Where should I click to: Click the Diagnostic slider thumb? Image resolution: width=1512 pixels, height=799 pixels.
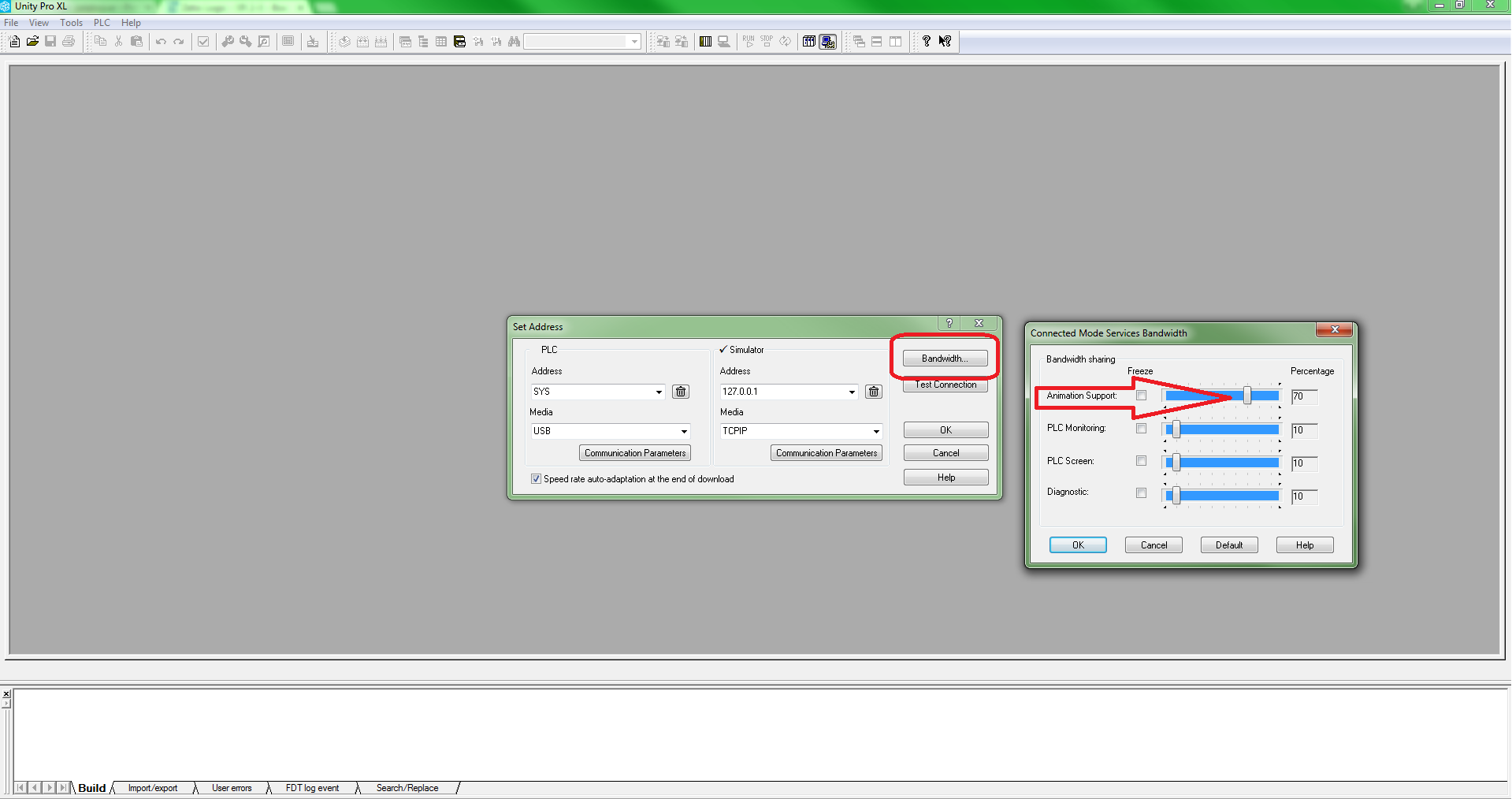[1176, 495]
